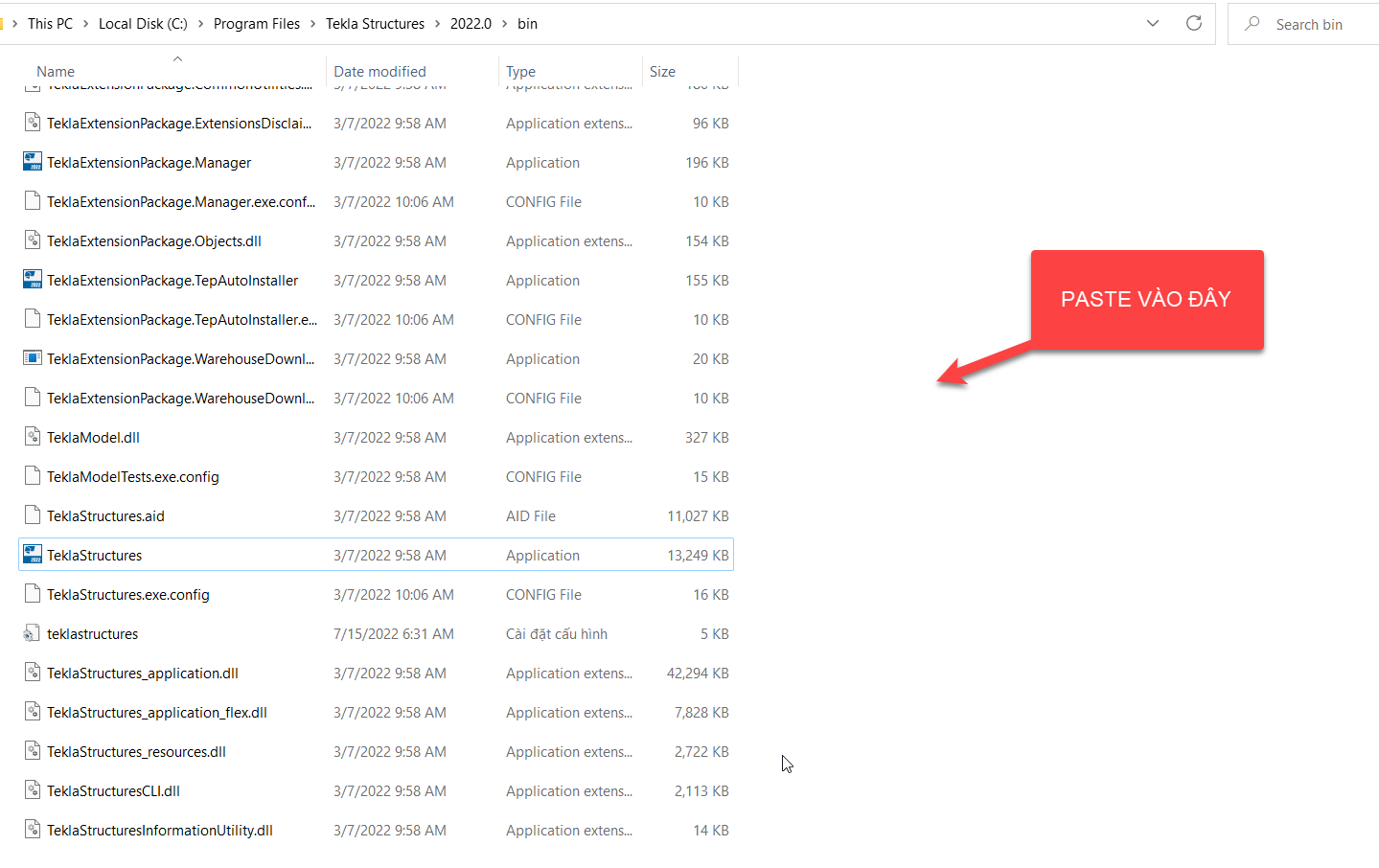Expand chevron after This PC breadcrumb
The height and width of the screenshot is (868, 1379).
tap(86, 24)
